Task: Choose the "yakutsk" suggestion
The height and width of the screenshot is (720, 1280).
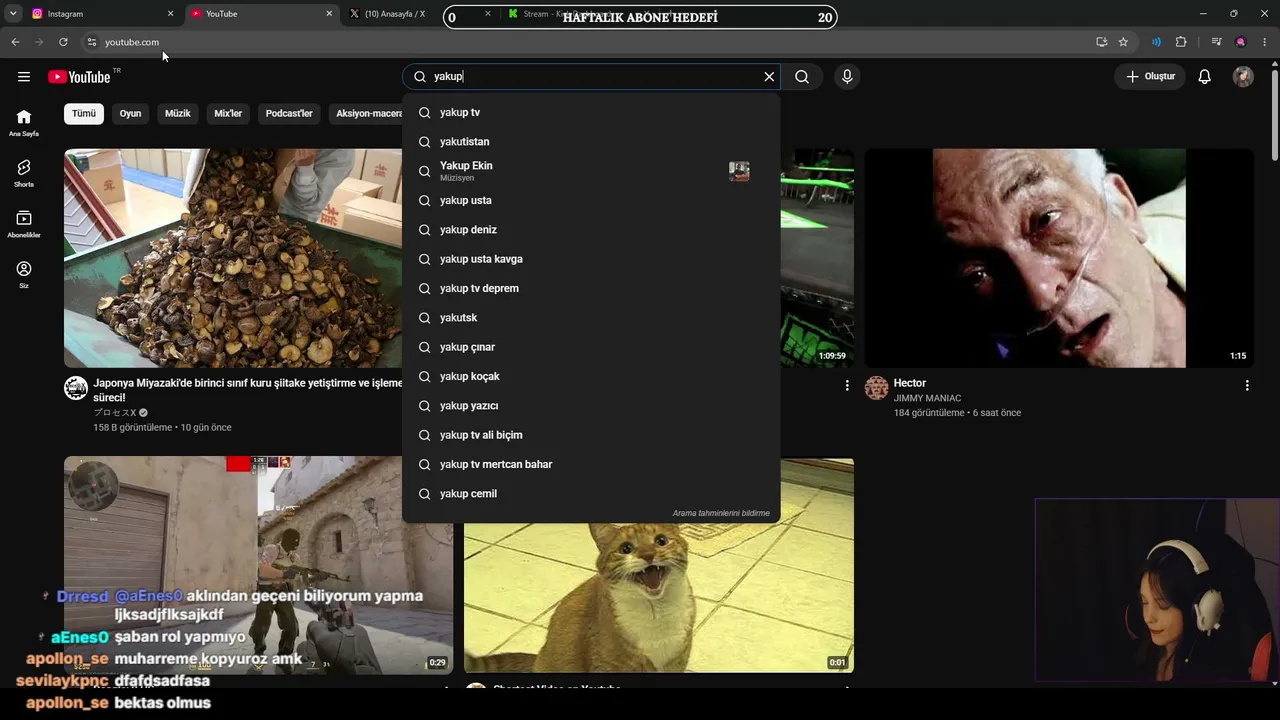Action: pos(591,318)
